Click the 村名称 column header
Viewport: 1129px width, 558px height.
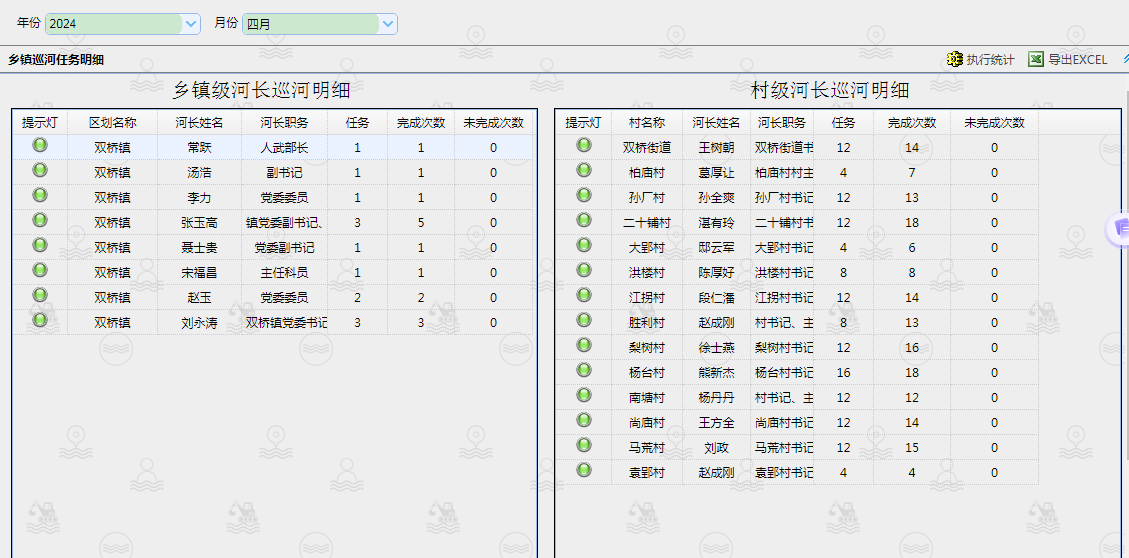(x=646, y=123)
